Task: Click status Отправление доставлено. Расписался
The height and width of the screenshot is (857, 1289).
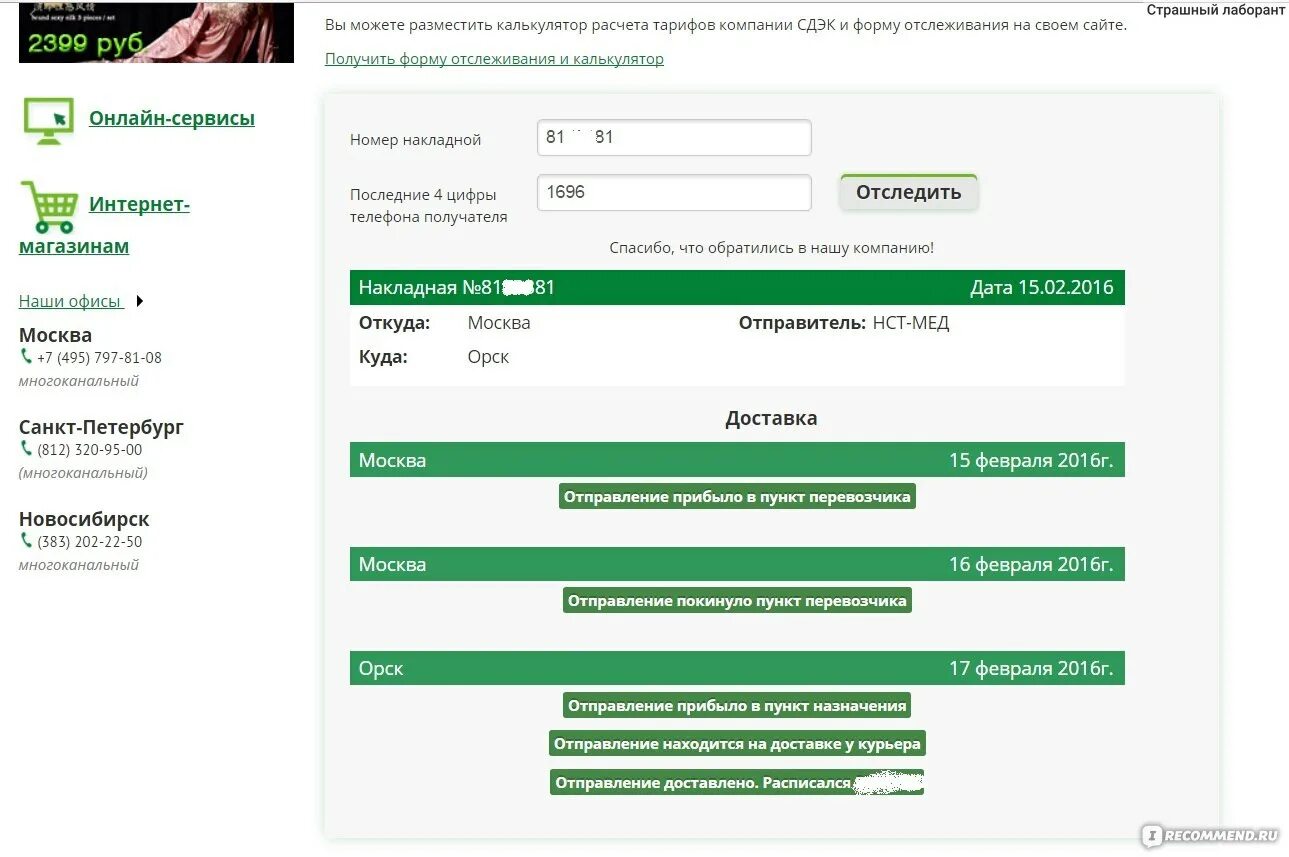Action: point(737,783)
